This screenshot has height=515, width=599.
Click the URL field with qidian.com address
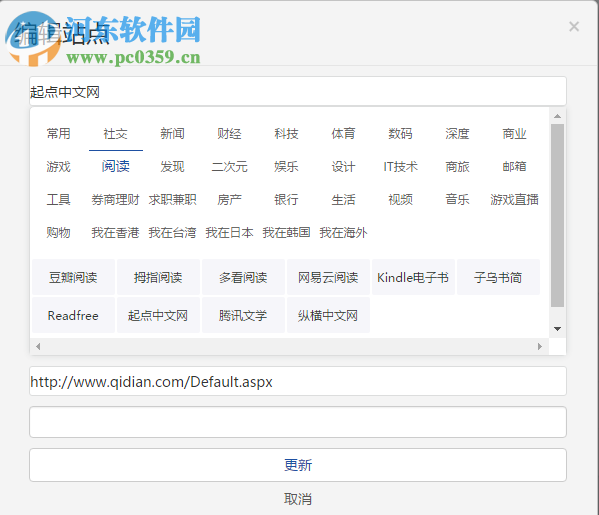click(298, 381)
